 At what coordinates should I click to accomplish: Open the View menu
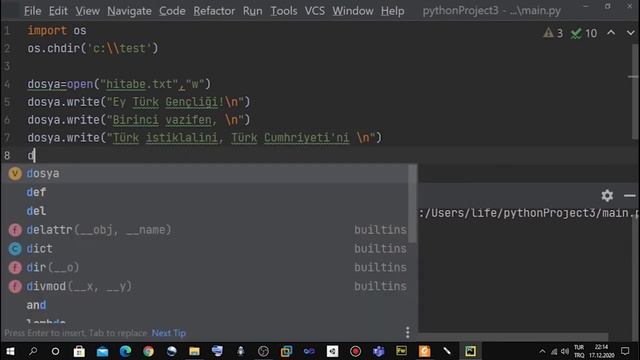[87, 11]
